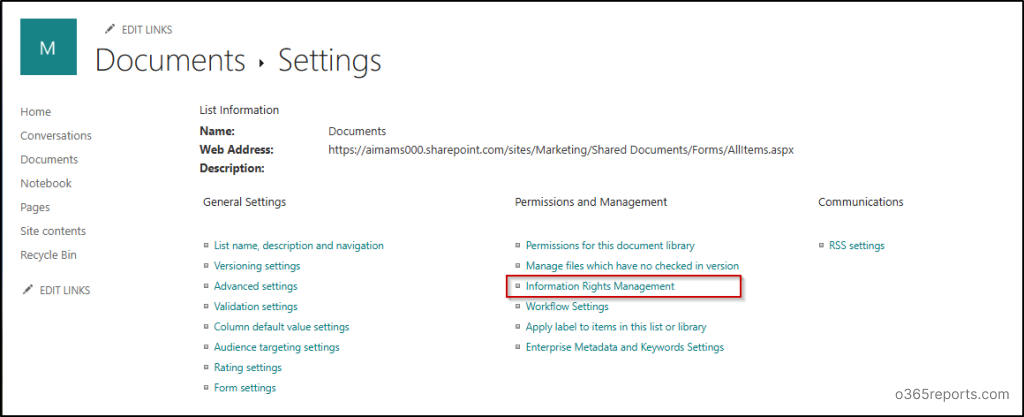Image resolution: width=1024 pixels, height=417 pixels.
Task: Go to Home in the sidebar
Action: click(x=35, y=112)
